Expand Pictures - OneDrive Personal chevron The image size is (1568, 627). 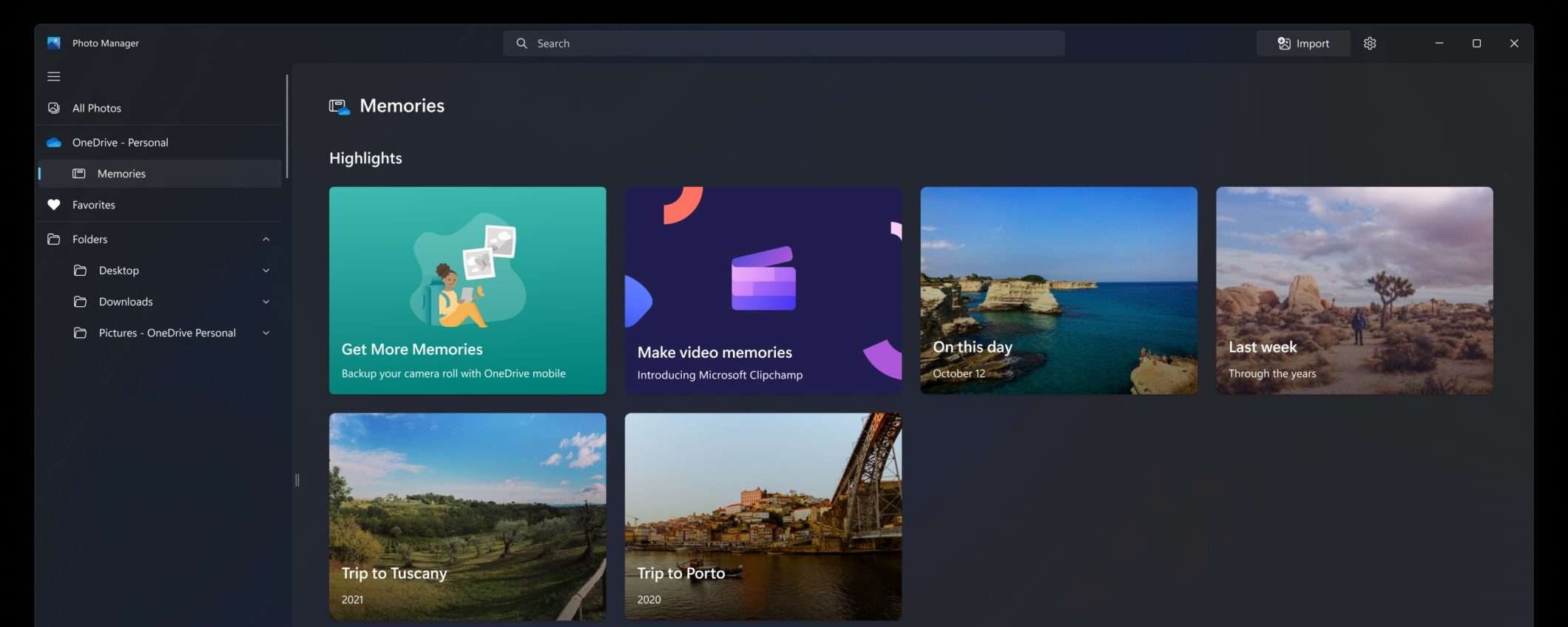coord(266,333)
